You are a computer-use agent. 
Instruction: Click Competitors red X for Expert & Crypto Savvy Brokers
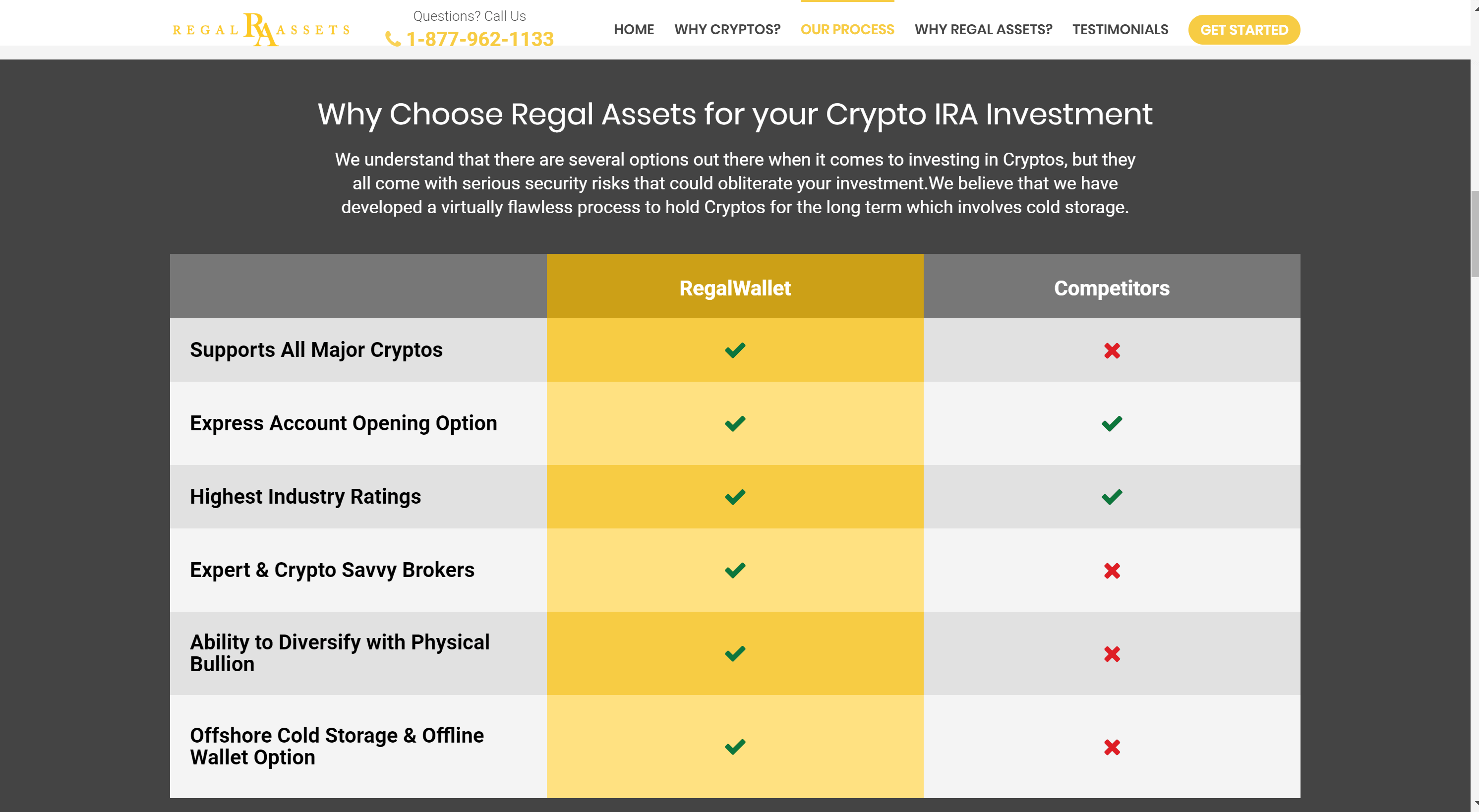coord(1112,571)
